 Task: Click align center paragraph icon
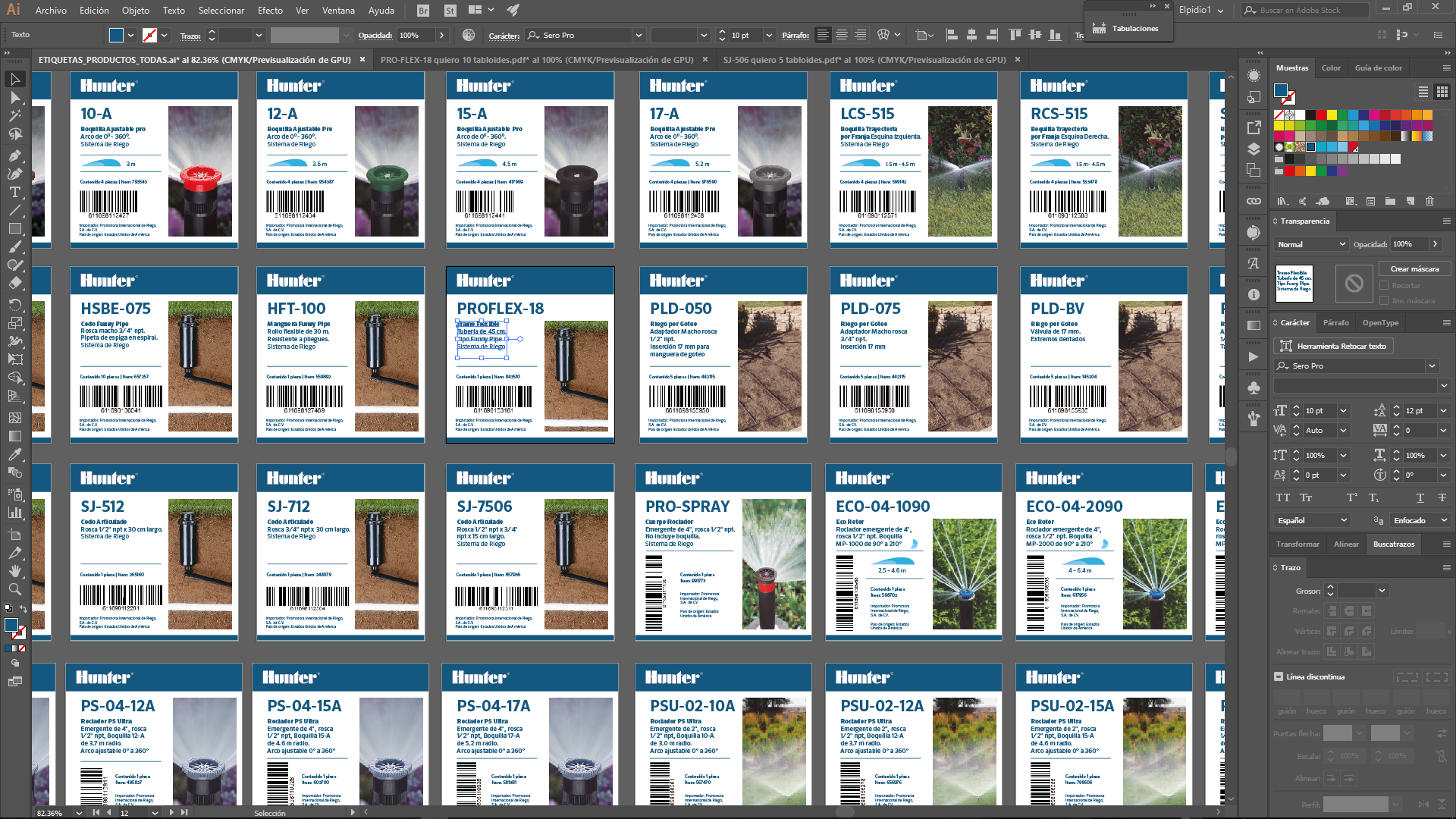pos(842,35)
